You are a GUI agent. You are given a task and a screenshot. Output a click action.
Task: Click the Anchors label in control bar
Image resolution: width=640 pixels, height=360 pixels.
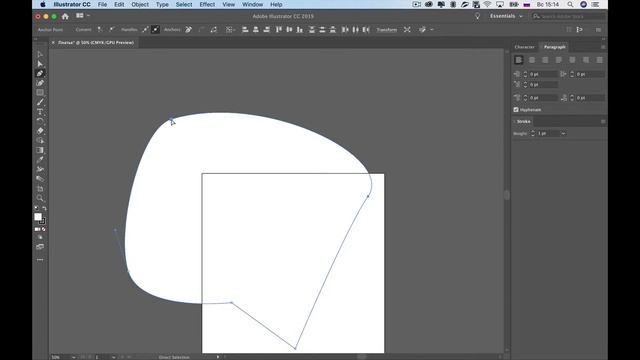[x=172, y=29]
